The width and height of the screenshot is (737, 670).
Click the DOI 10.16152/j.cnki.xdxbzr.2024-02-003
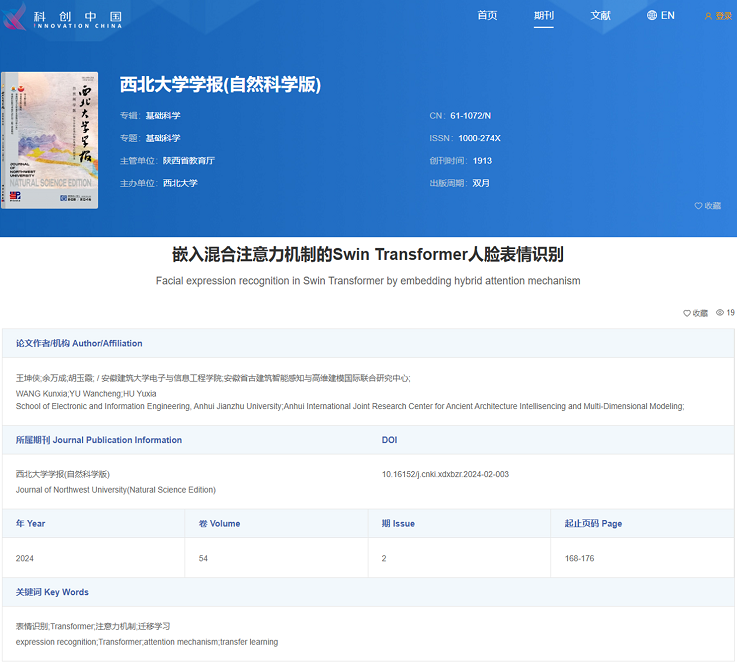445,474
